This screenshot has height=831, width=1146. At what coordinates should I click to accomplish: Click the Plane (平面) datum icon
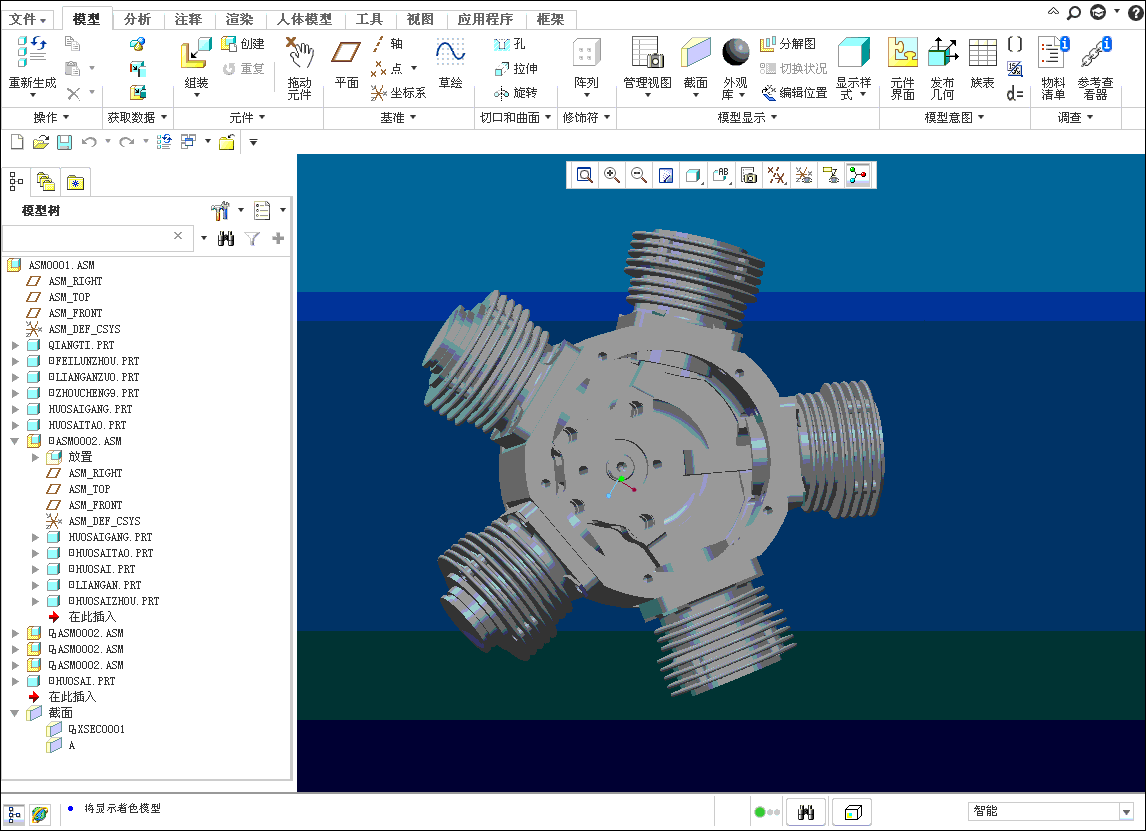tap(346, 53)
